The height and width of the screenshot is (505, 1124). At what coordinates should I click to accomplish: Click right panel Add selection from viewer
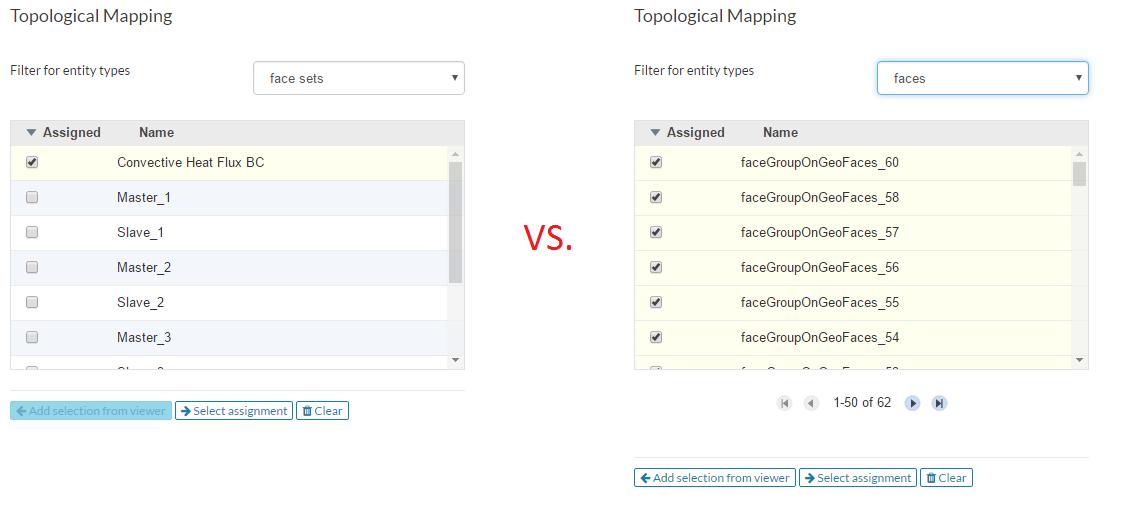click(x=714, y=478)
